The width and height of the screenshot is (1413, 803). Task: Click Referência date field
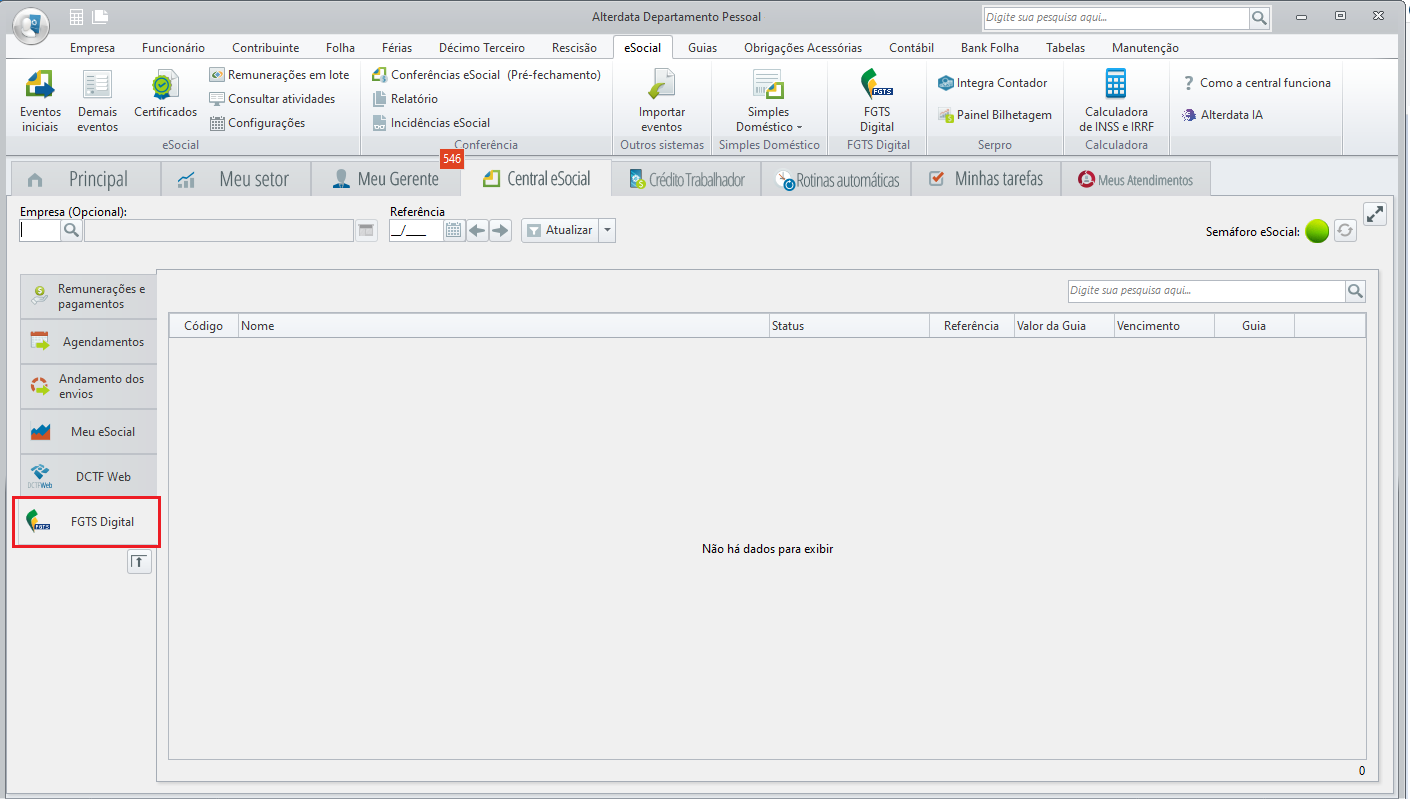tap(416, 230)
